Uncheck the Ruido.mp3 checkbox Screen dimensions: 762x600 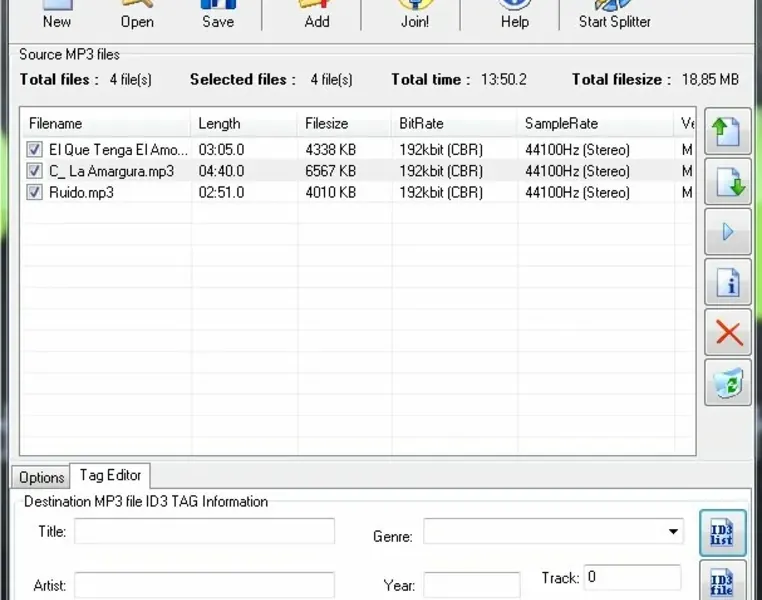(x=34, y=192)
